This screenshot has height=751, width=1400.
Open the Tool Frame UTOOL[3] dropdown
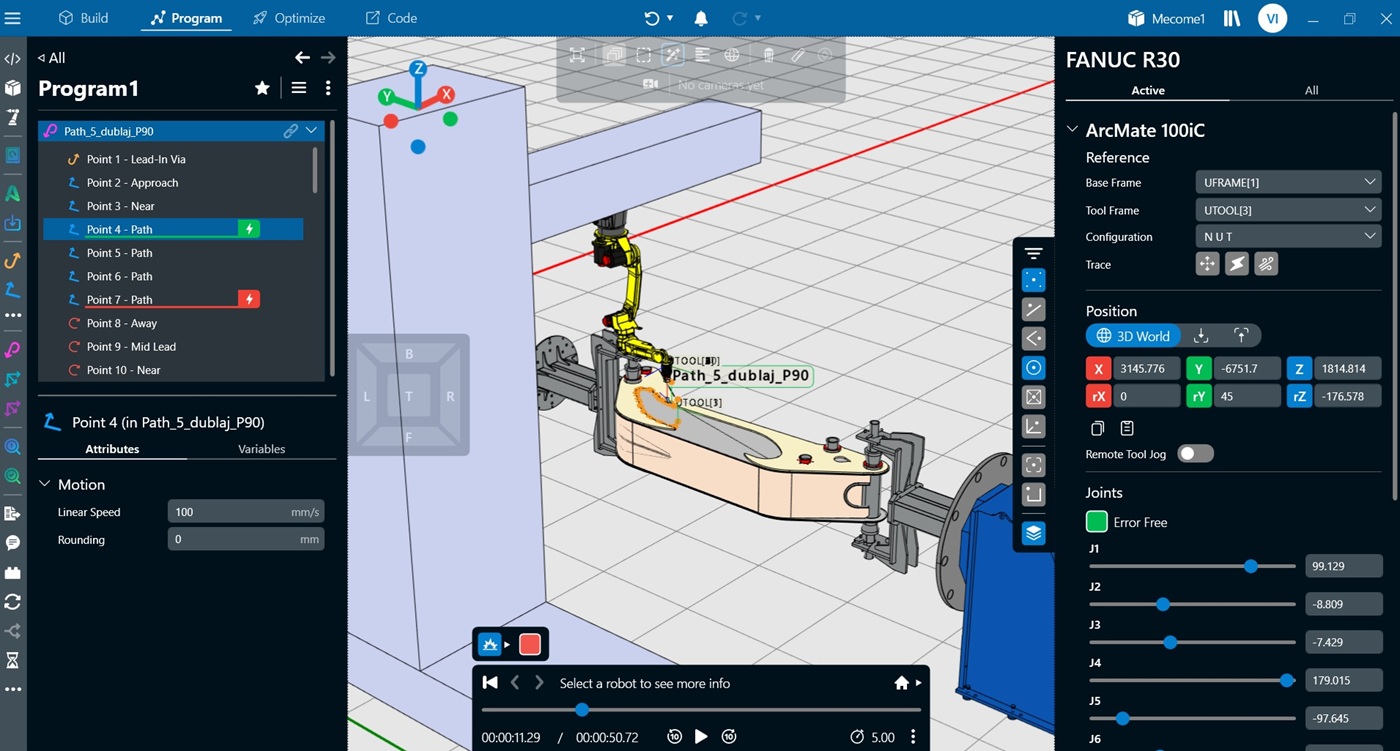[x=1287, y=210]
